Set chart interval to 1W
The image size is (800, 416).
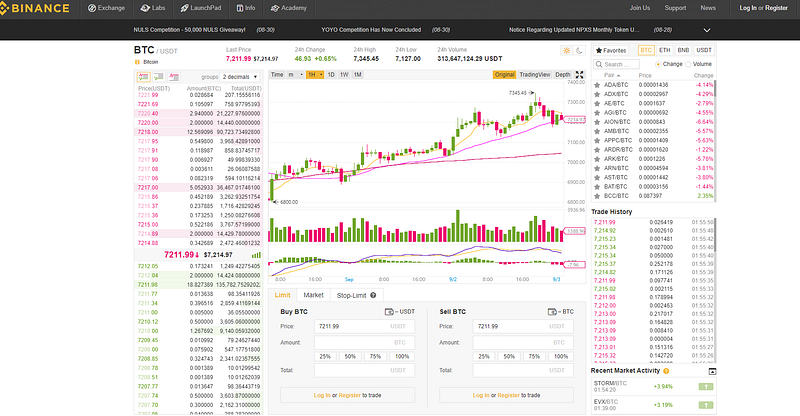click(344, 75)
